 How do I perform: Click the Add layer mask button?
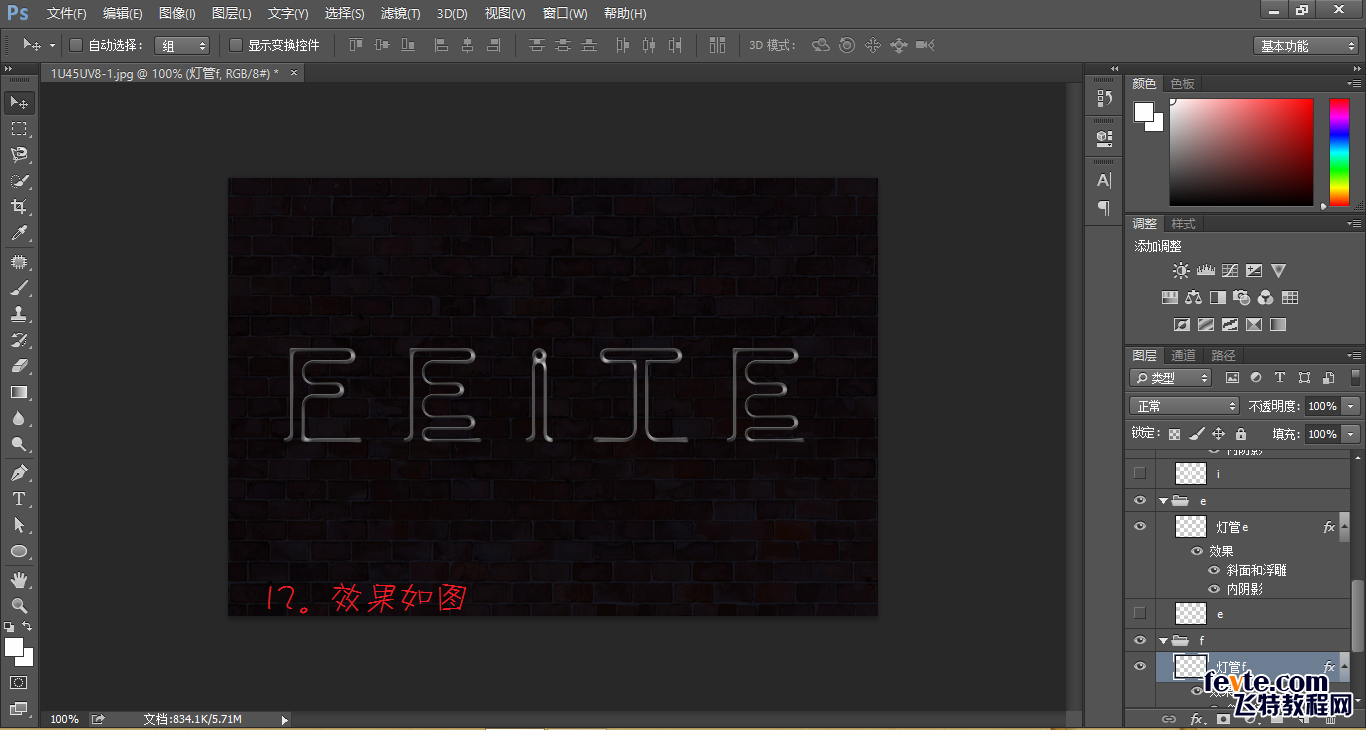(x=1223, y=718)
